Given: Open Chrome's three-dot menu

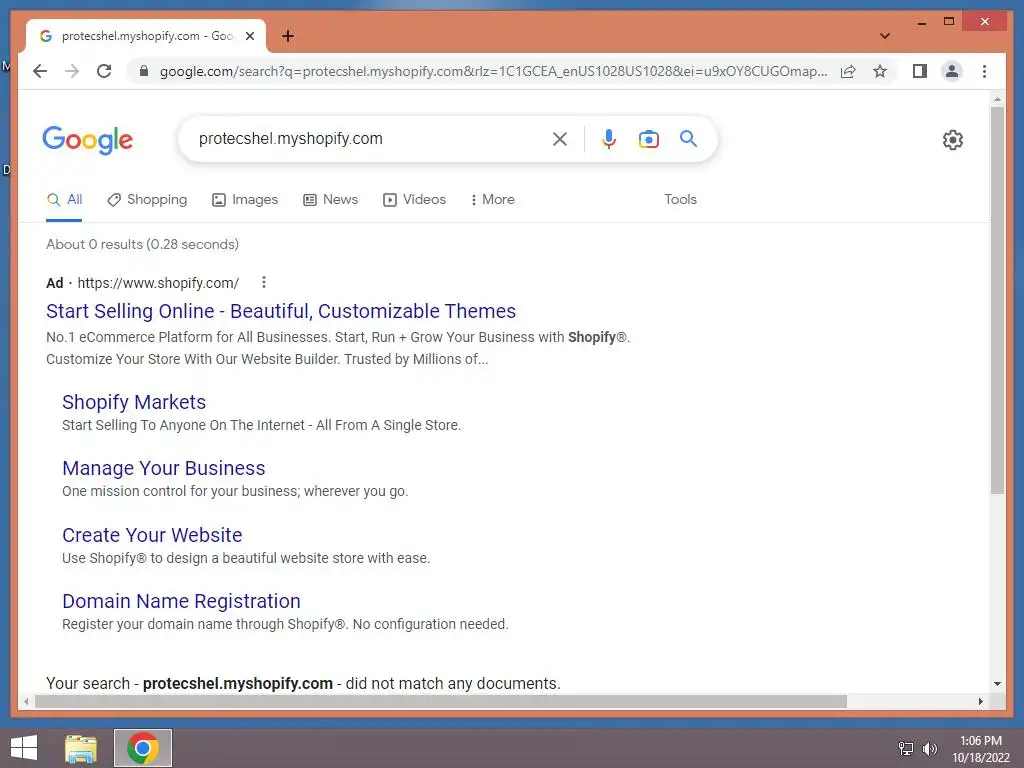Looking at the screenshot, I should (984, 71).
